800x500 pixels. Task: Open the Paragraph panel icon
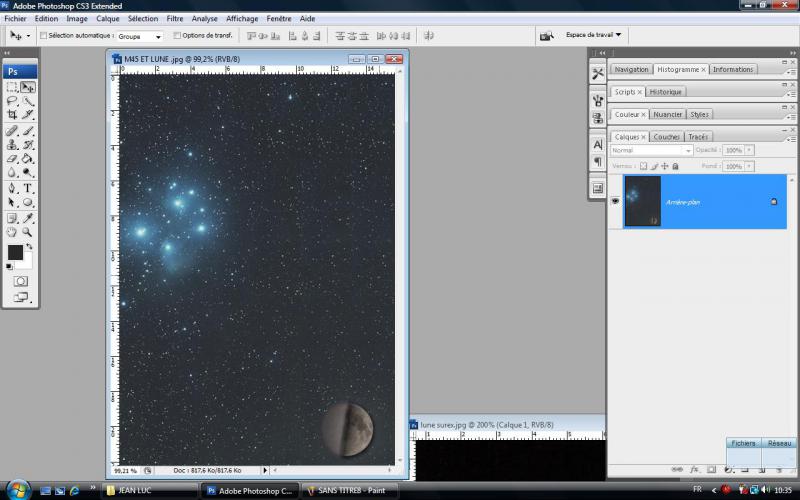point(597,162)
